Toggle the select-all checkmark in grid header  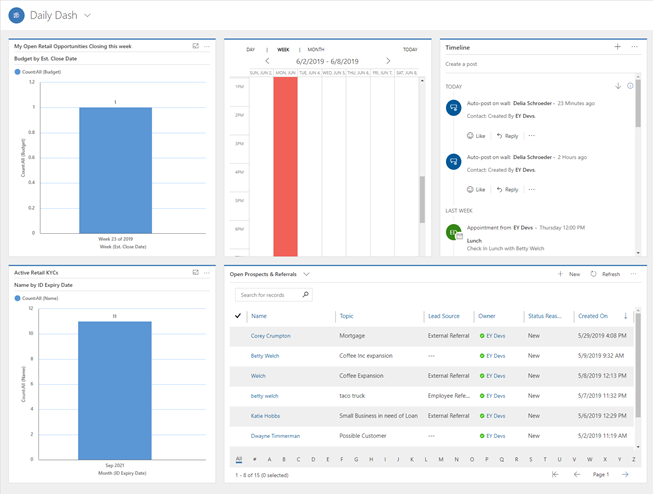pyautogui.click(x=237, y=316)
